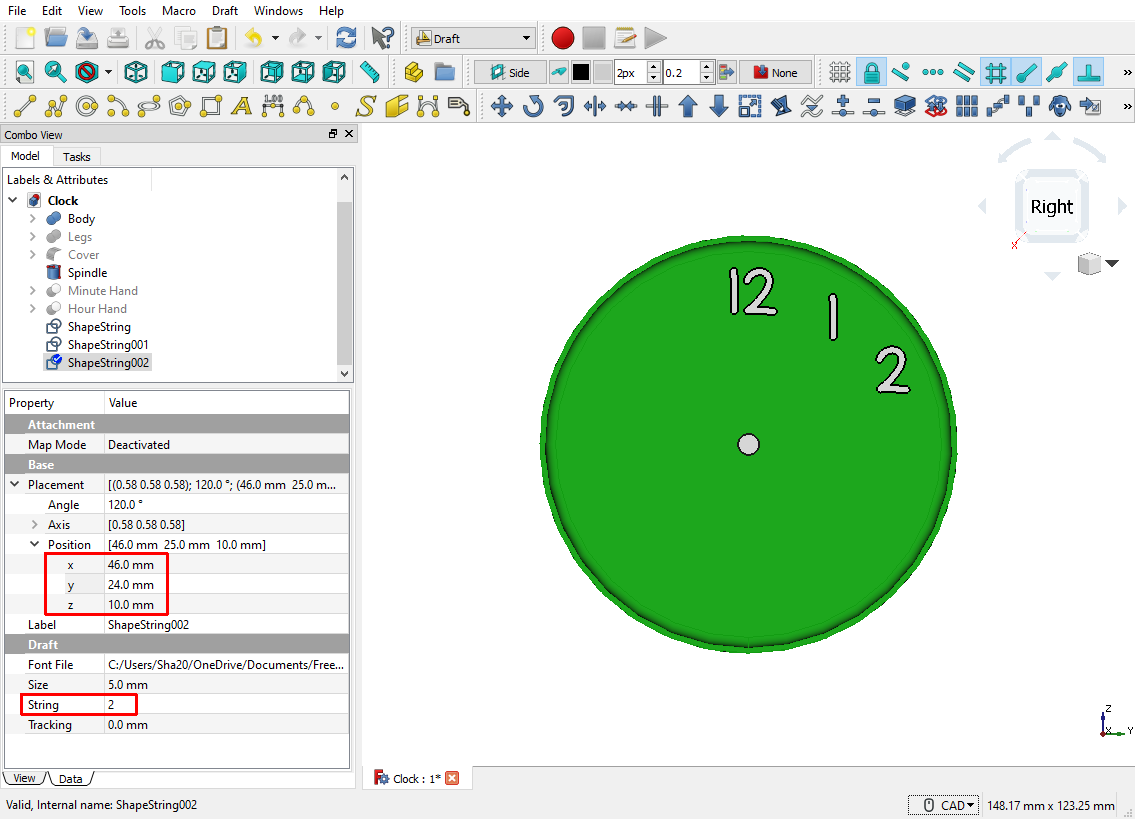Open the Draft menu

click(x=225, y=10)
